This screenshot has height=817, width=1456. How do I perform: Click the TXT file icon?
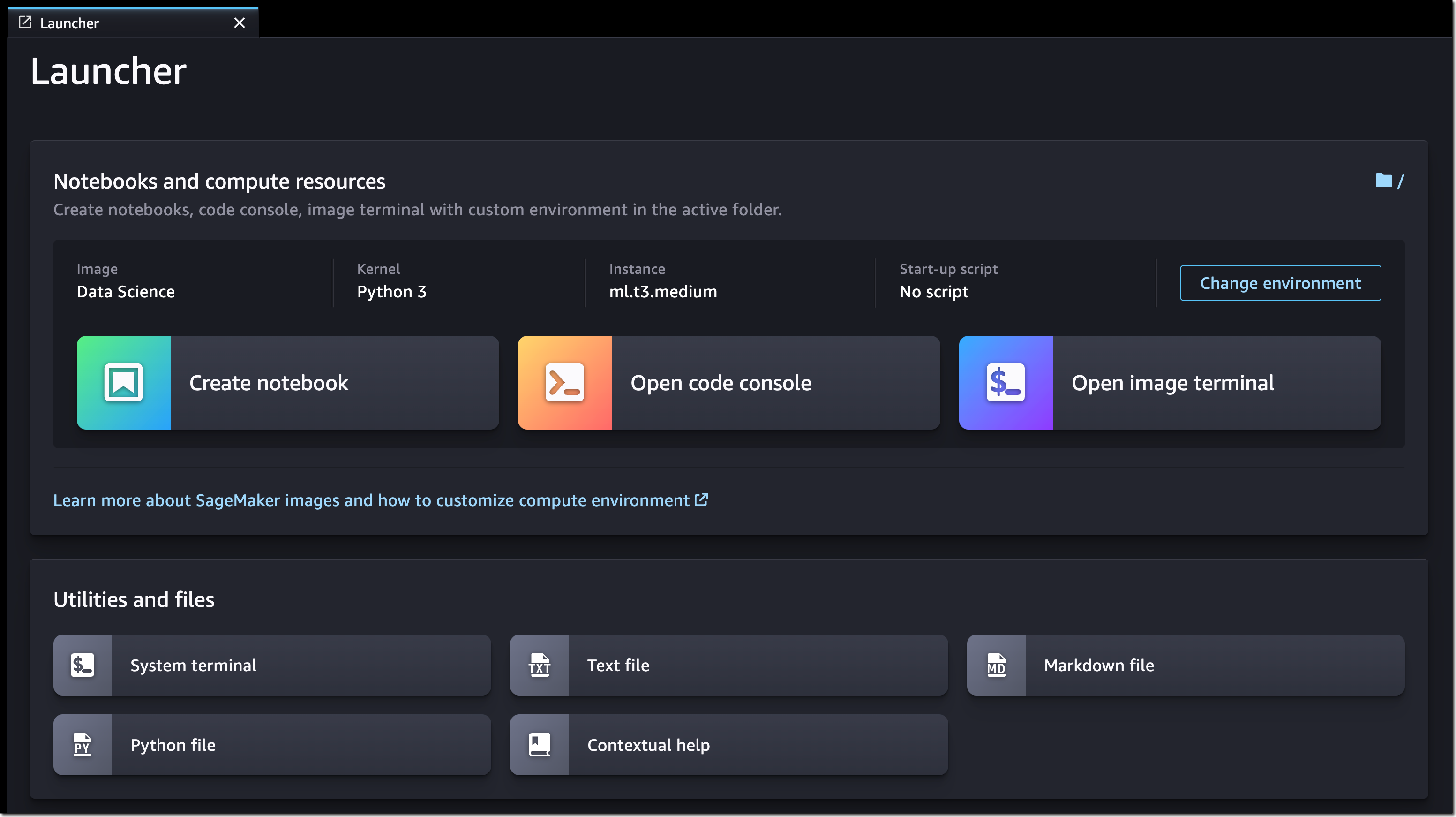[x=539, y=665]
